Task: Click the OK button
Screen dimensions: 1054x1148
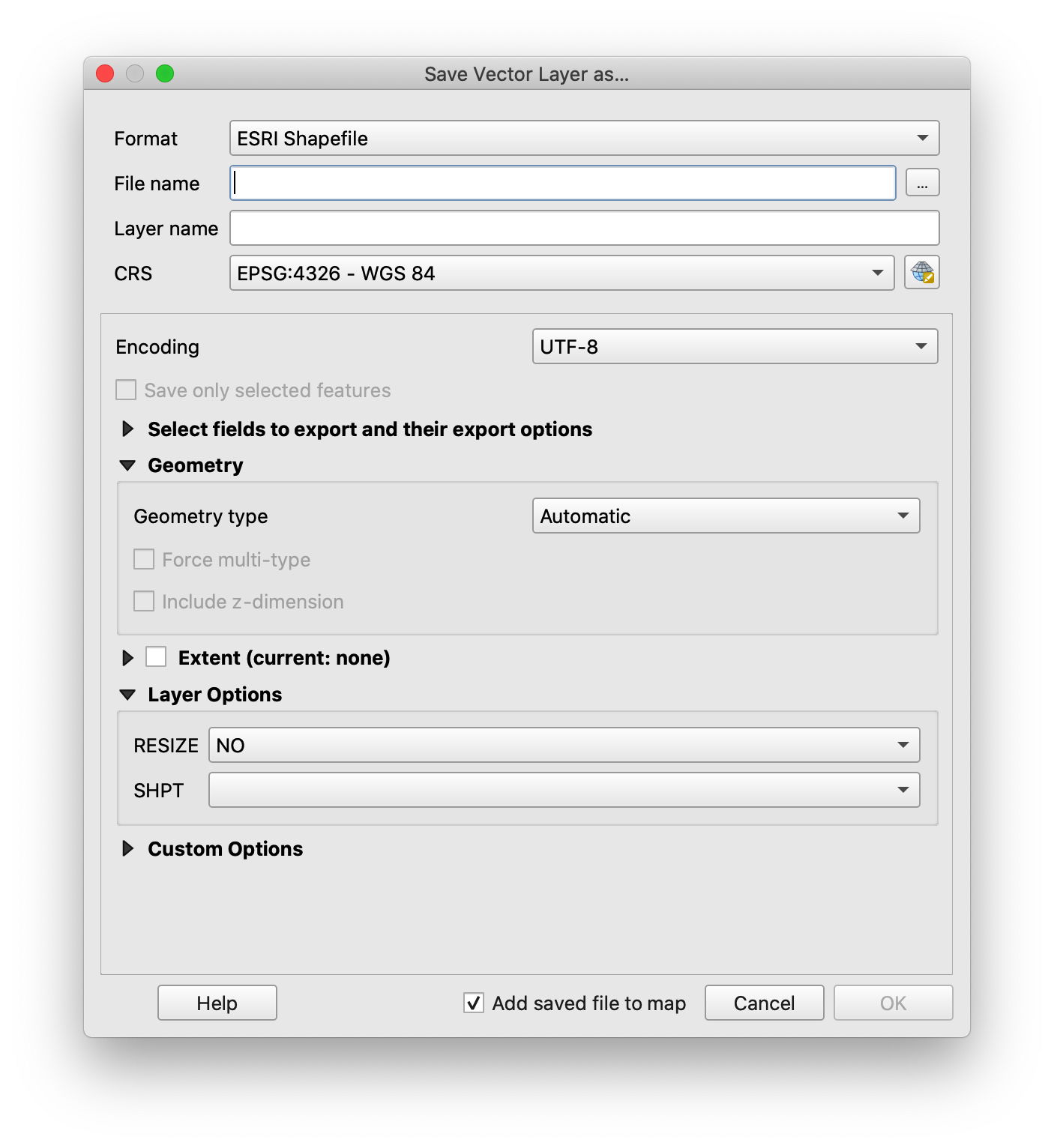Action: click(893, 1003)
